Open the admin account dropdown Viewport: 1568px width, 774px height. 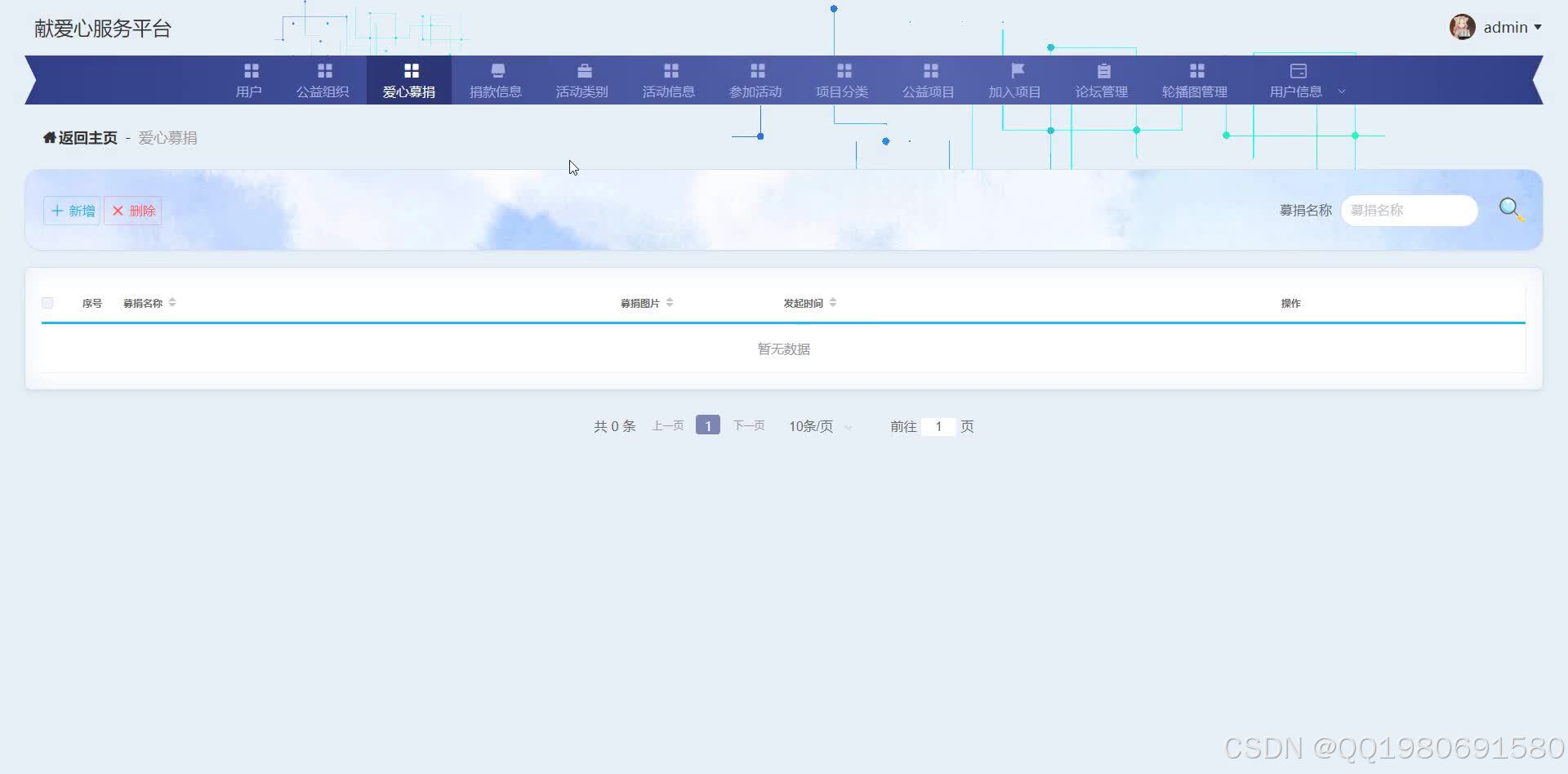tap(1505, 27)
